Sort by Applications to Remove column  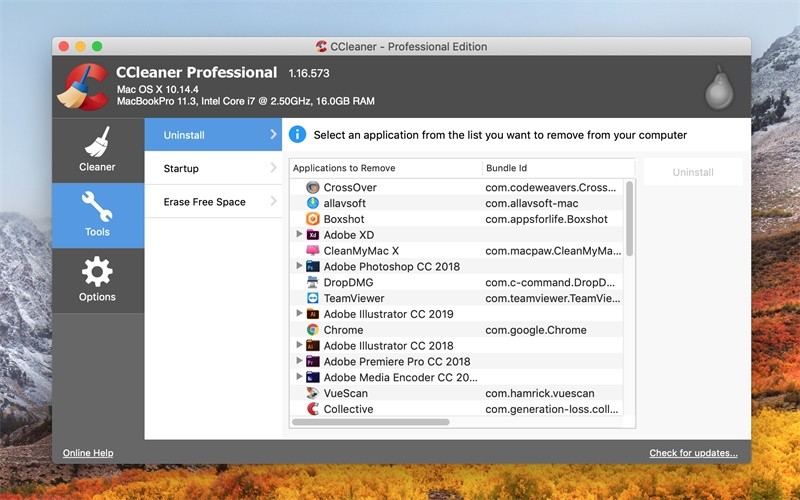pos(386,168)
